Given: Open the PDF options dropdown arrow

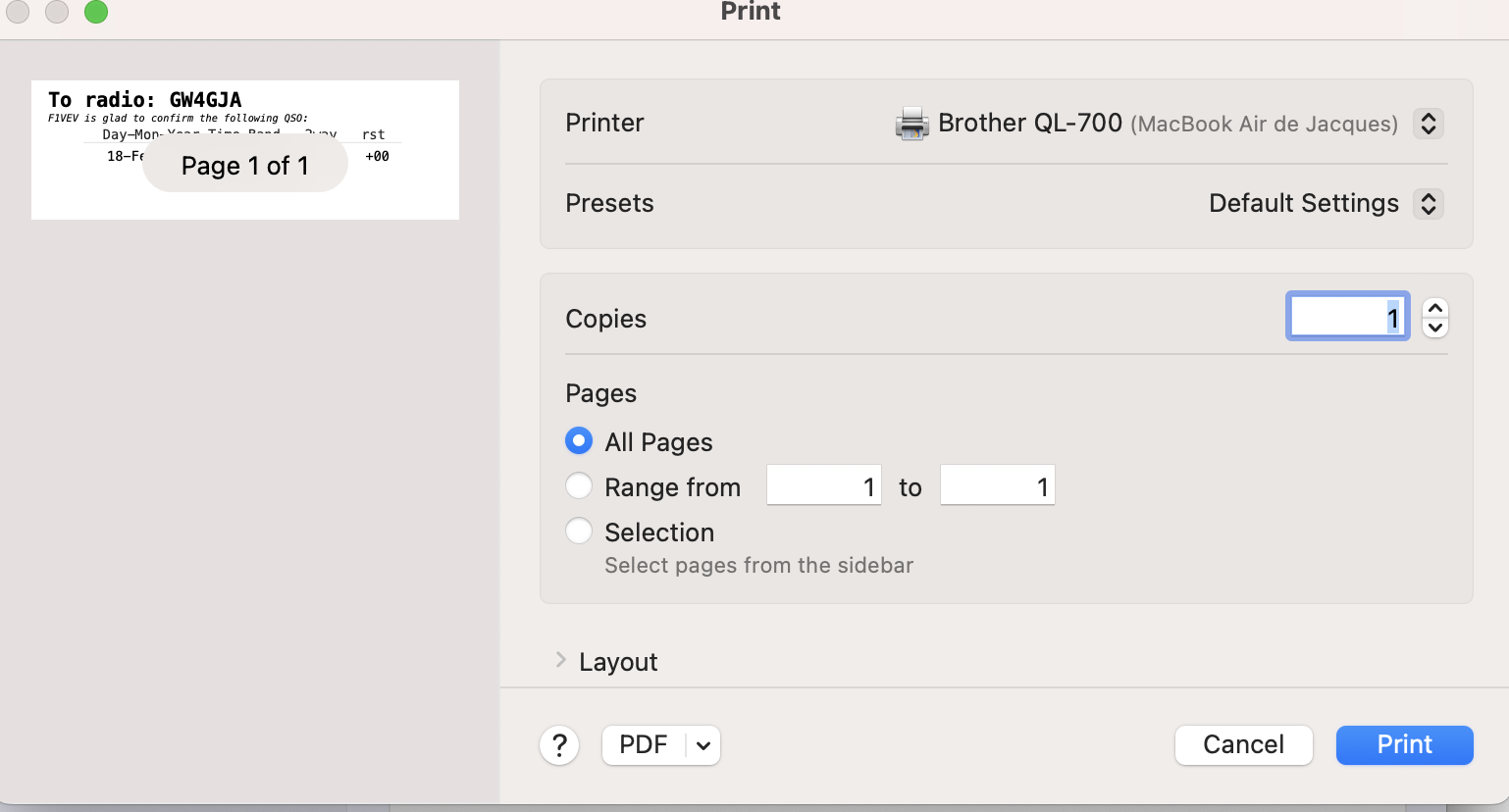Looking at the screenshot, I should (703, 745).
